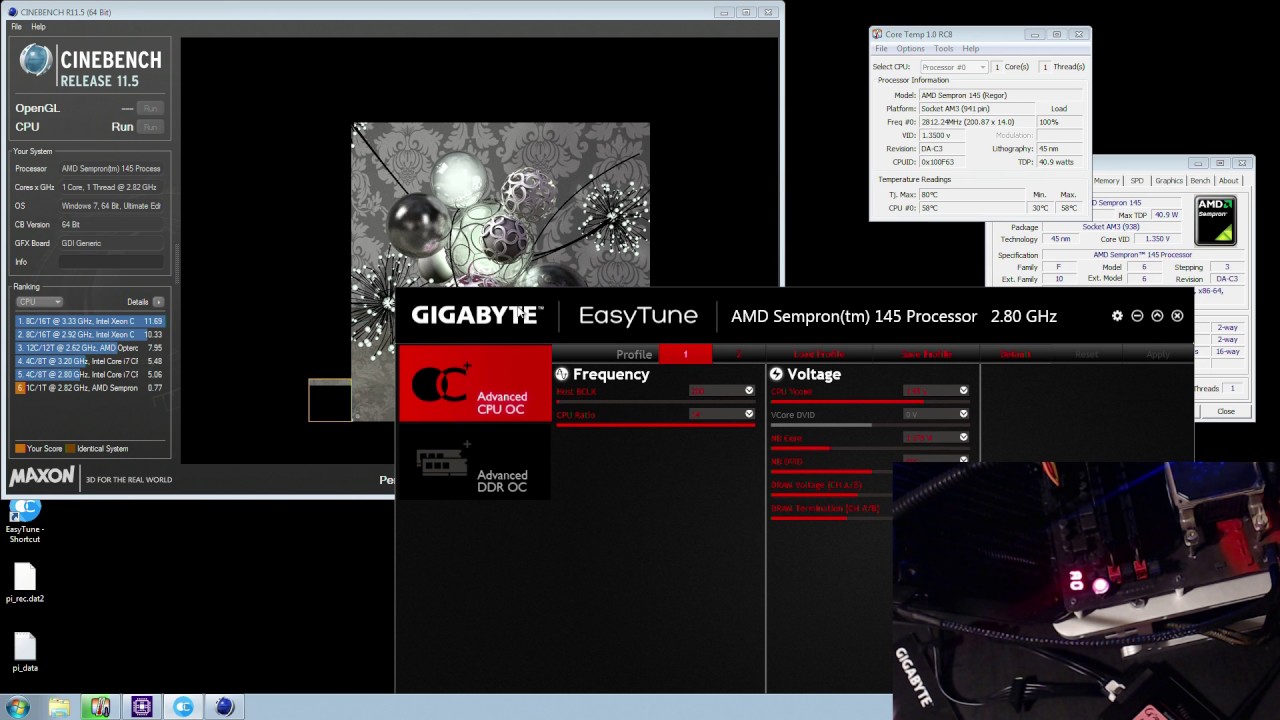Click the Cinebench render tile preview
The height and width of the screenshot is (720, 1280).
(330, 400)
